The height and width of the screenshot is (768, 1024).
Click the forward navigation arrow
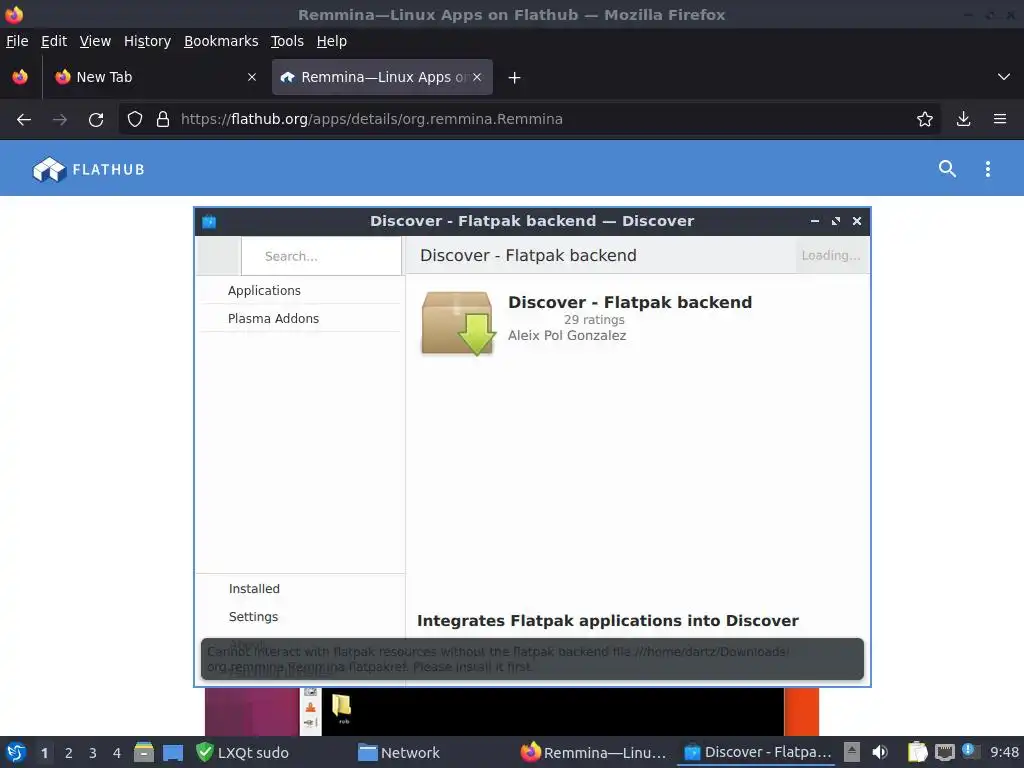point(59,120)
